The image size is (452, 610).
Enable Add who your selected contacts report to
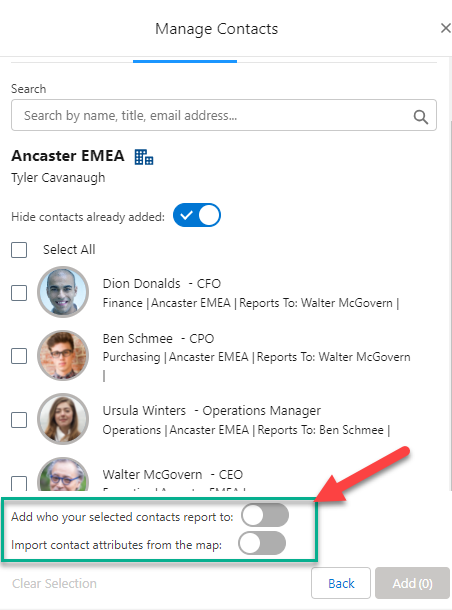pyautogui.click(x=265, y=515)
